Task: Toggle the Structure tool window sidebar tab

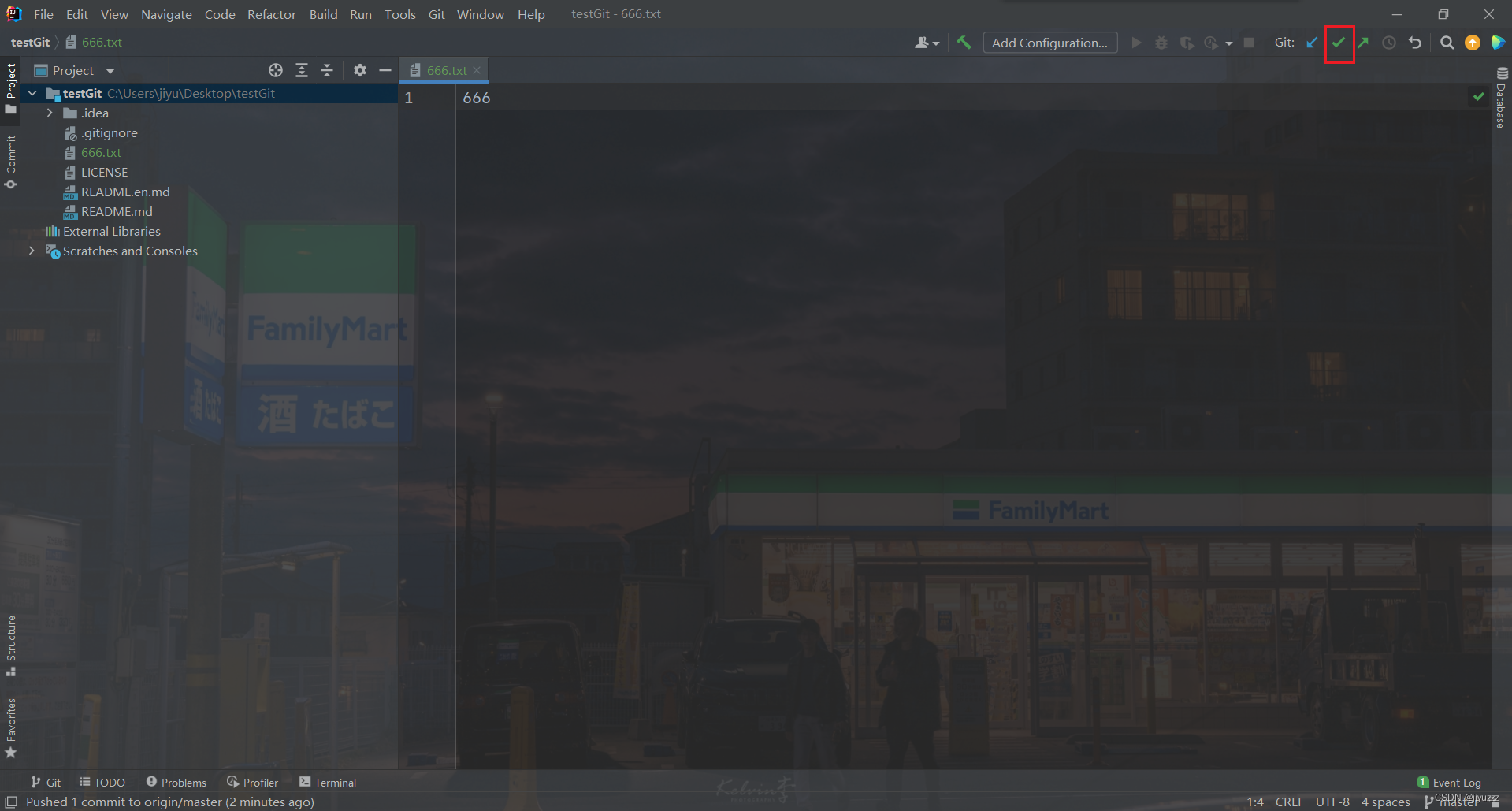Action: click(10, 645)
